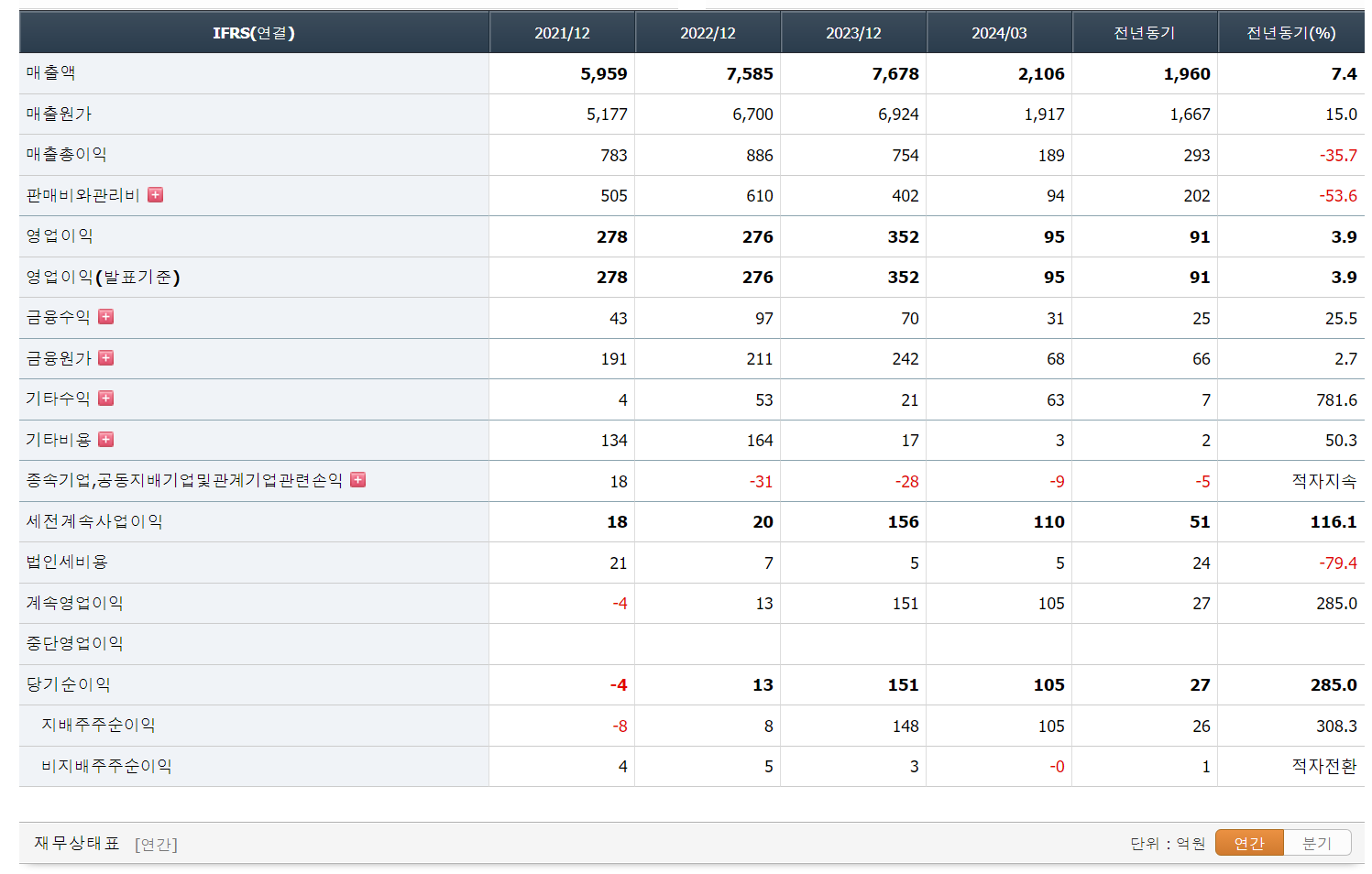This screenshot has height=874, width=1372.
Task: Select the 기타비용 row label
Action: click(x=59, y=440)
